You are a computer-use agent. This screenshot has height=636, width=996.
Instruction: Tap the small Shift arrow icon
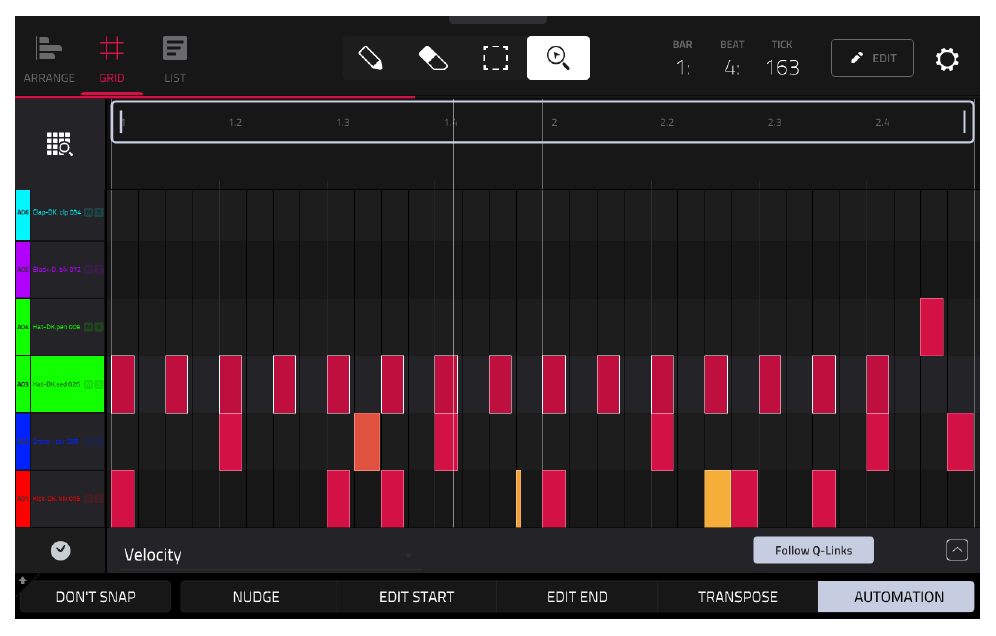tap(23, 580)
